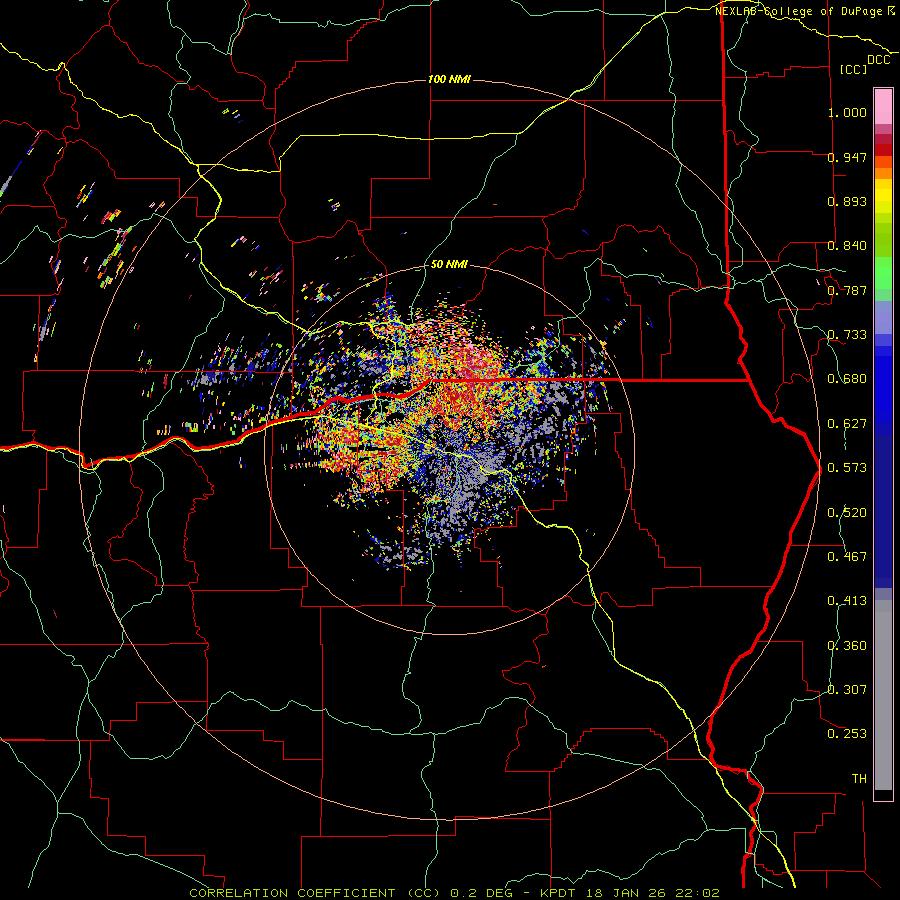Image resolution: width=900 pixels, height=900 pixels.
Task: Click the 0.413 value on the color scale
Action: 847,601
